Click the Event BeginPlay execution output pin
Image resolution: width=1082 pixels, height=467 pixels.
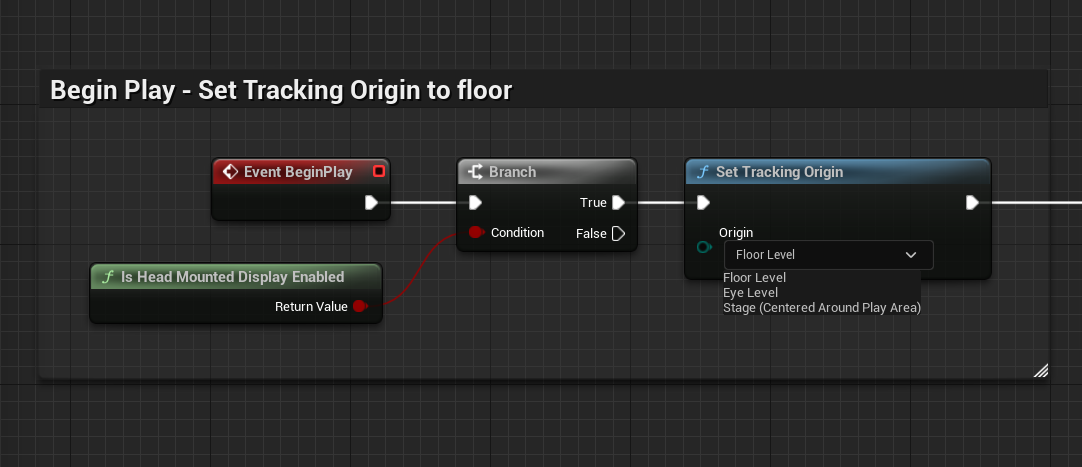click(x=371, y=203)
